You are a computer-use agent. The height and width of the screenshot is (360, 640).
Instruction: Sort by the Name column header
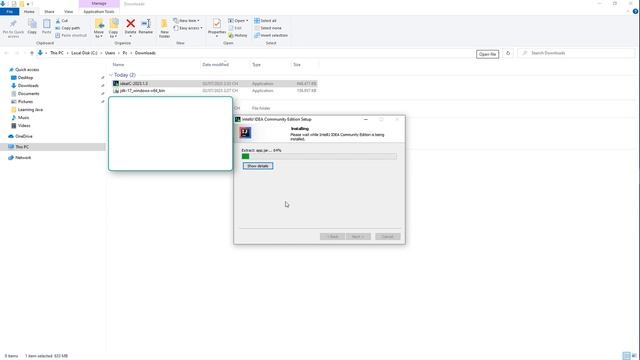coord(118,64)
